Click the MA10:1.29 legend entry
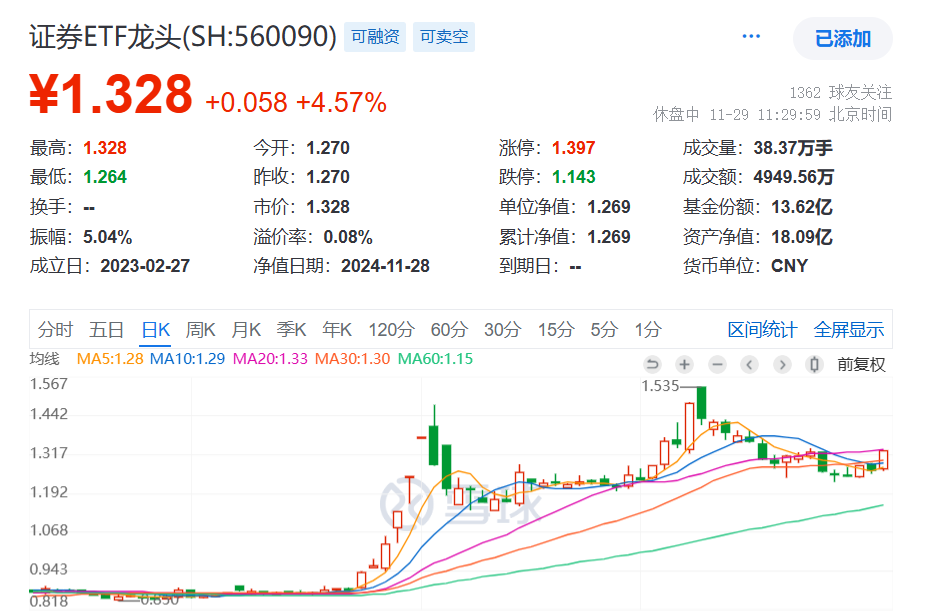The image size is (928, 611). [187, 359]
